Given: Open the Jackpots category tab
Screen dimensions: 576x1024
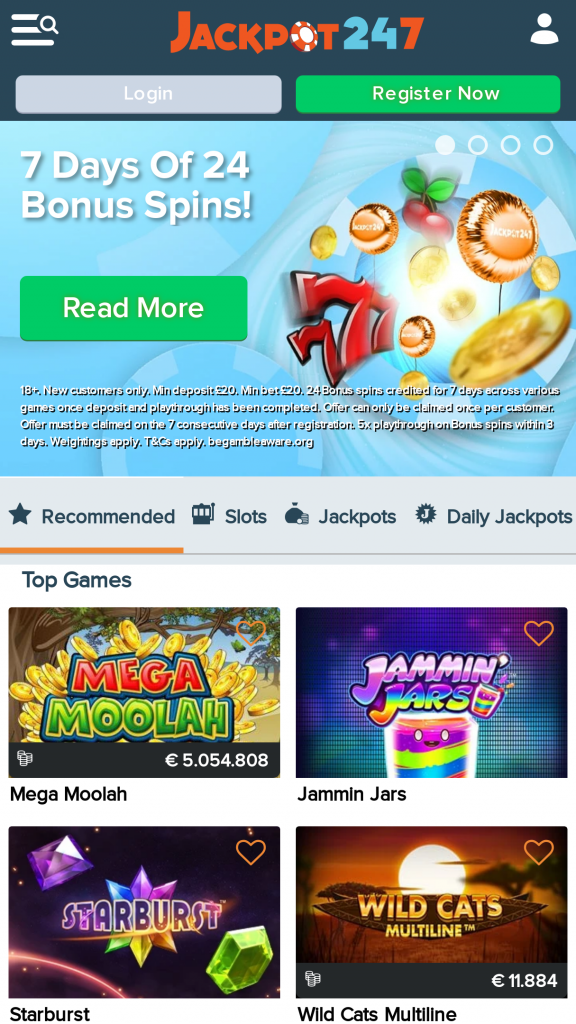Looking at the screenshot, I should coord(340,516).
